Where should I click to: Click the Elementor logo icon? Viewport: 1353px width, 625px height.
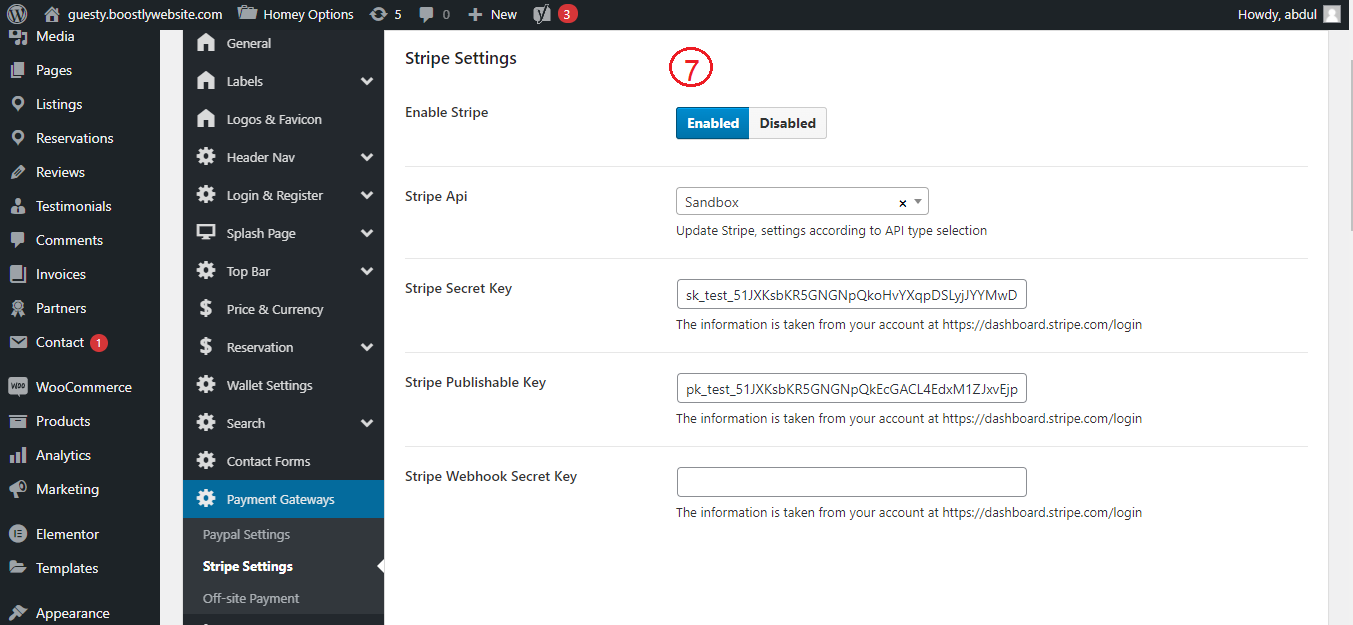pyautogui.click(x=17, y=534)
